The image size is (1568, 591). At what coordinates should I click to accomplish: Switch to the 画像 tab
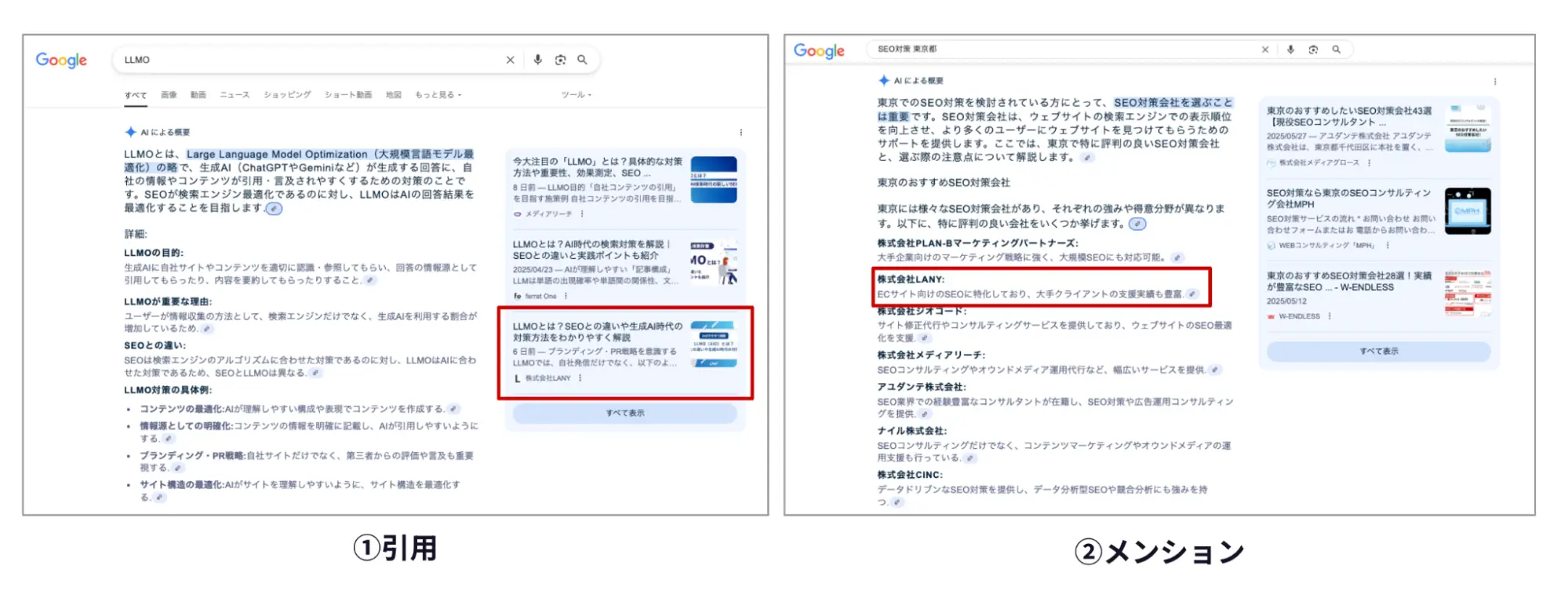[169, 95]
